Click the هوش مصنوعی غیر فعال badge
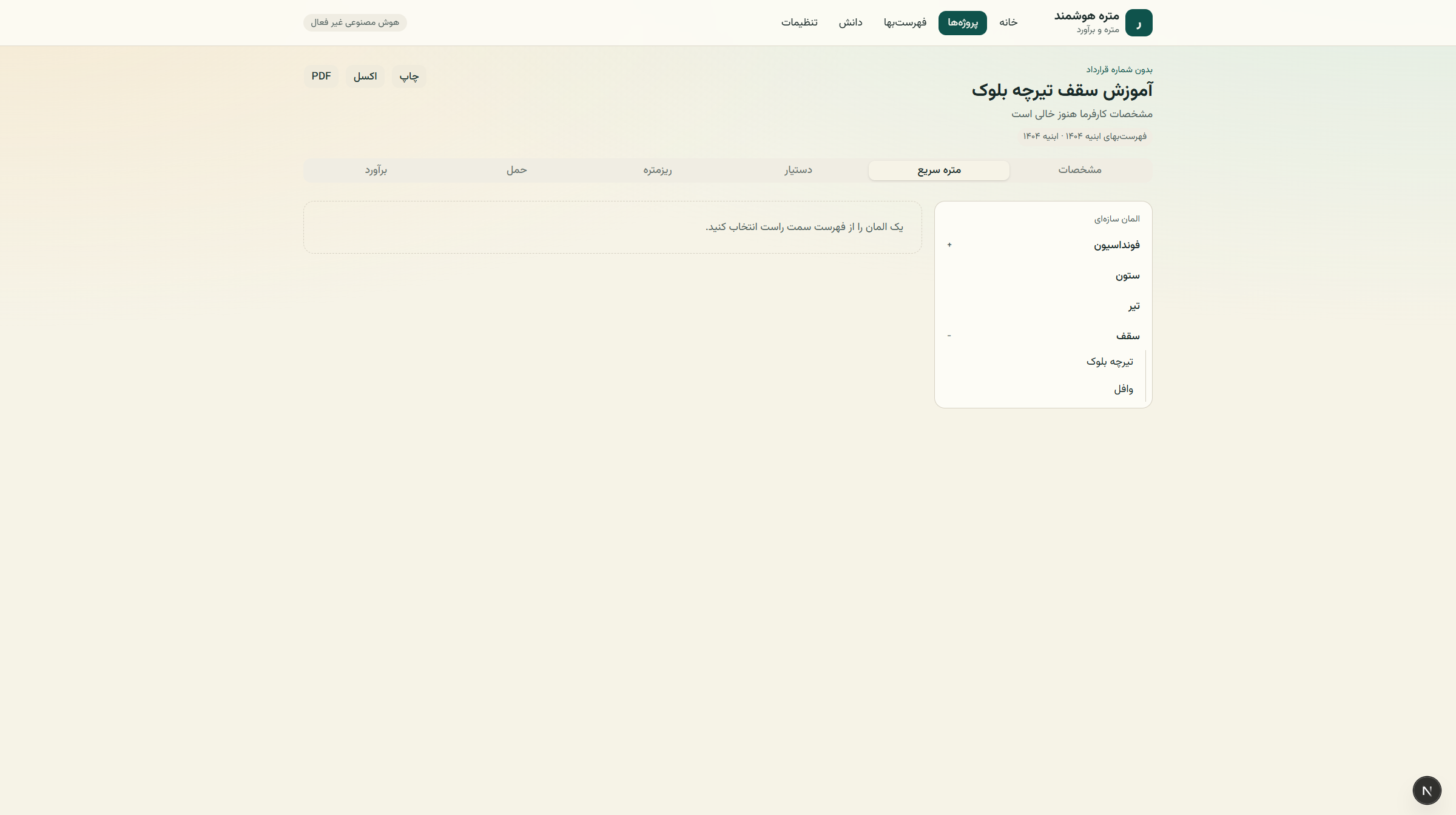The image size is (1456, 815). [355, 22]
